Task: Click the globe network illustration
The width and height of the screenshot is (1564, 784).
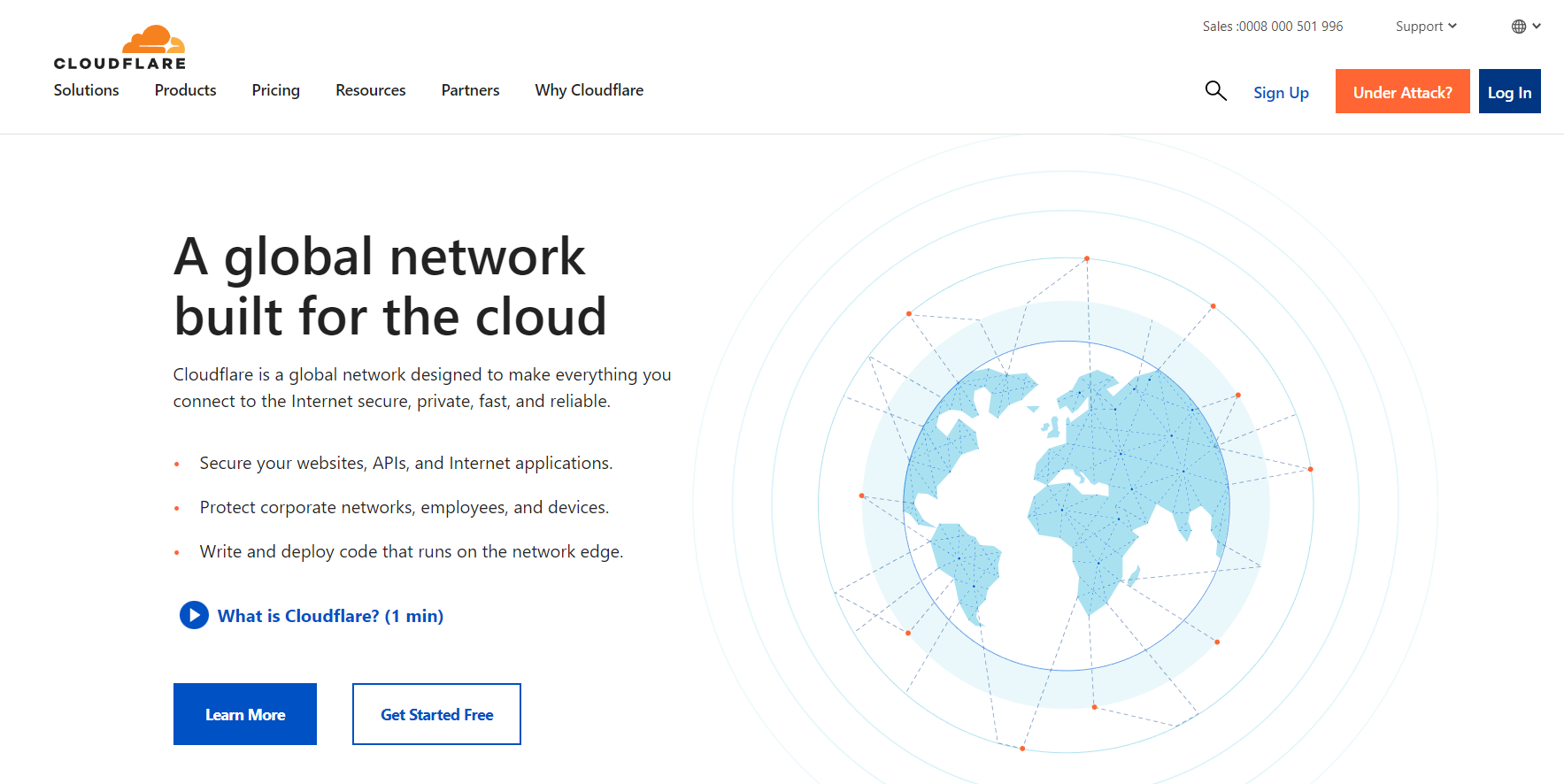Action: [1067, 504]
